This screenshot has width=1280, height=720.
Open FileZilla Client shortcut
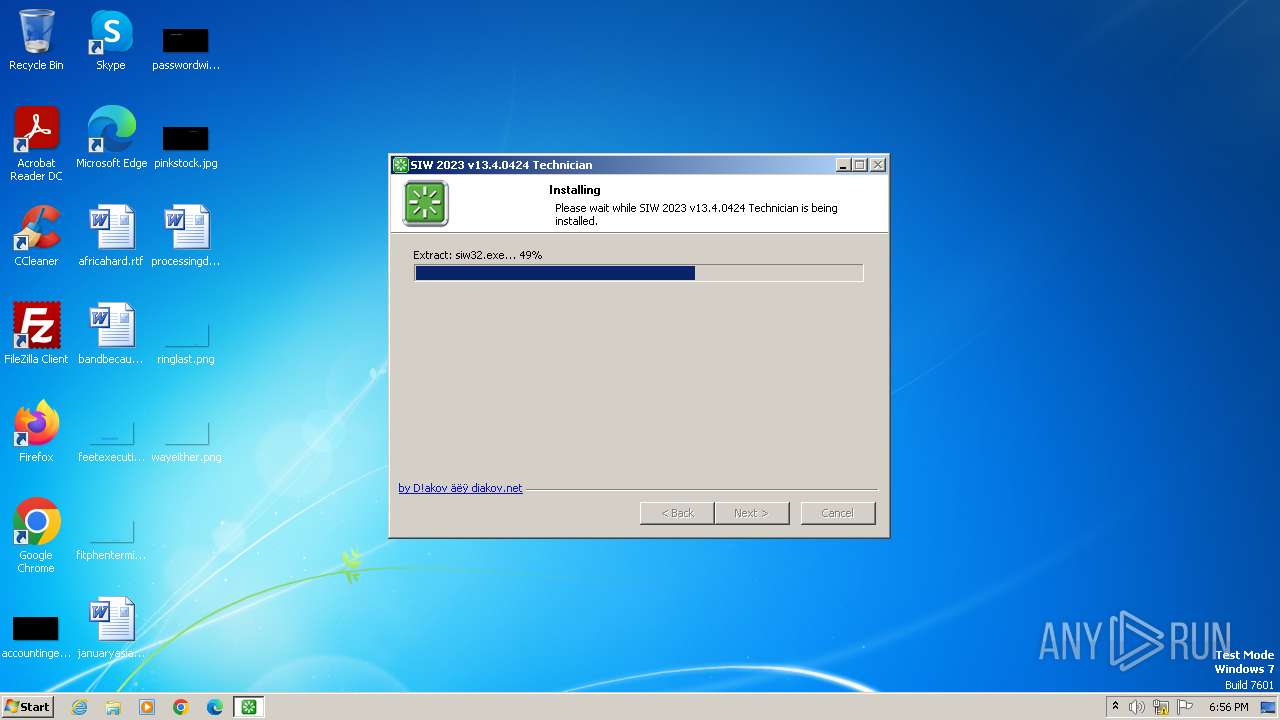36,334
